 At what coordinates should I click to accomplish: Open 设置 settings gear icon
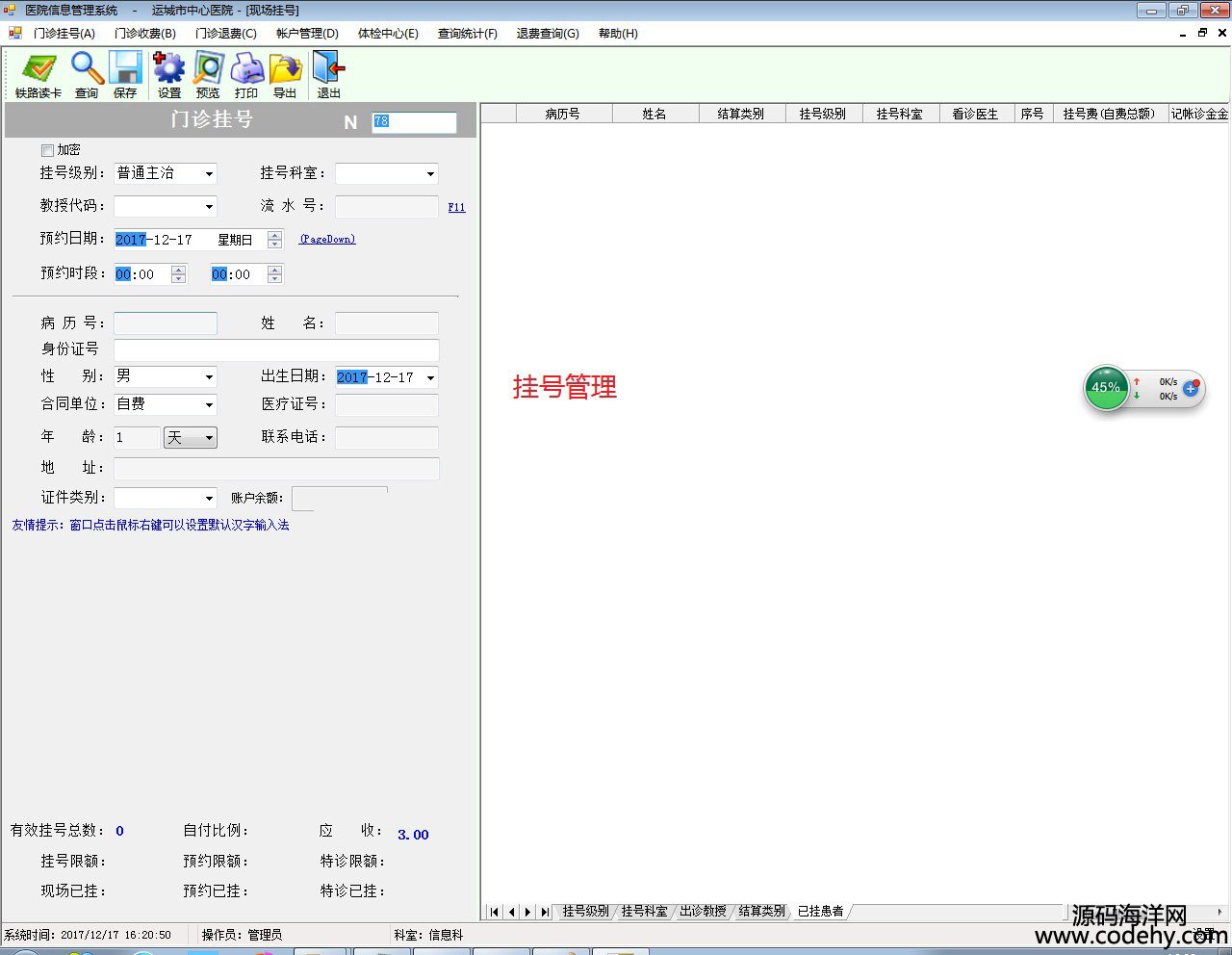coord(168,69)
